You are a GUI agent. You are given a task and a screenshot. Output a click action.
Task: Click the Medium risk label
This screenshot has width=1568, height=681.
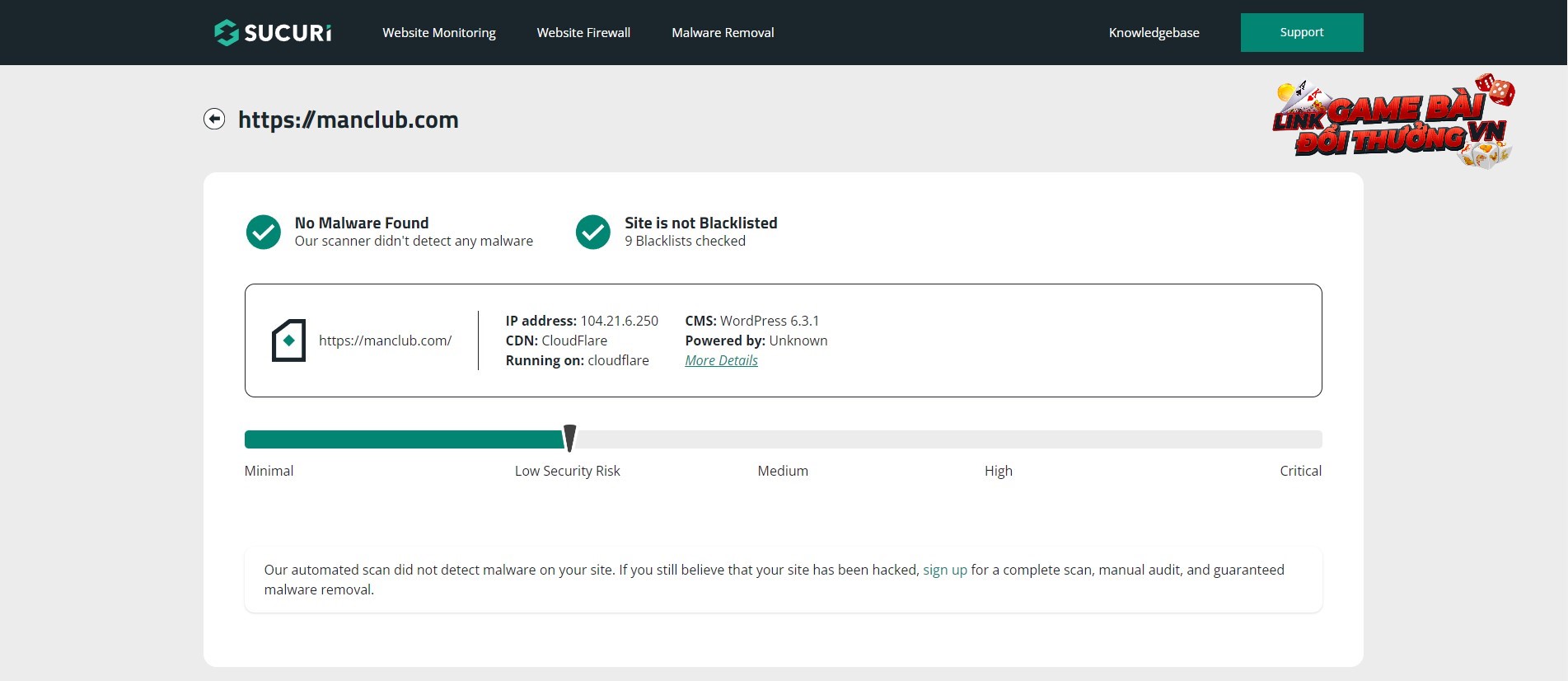[x=783, y=471]
